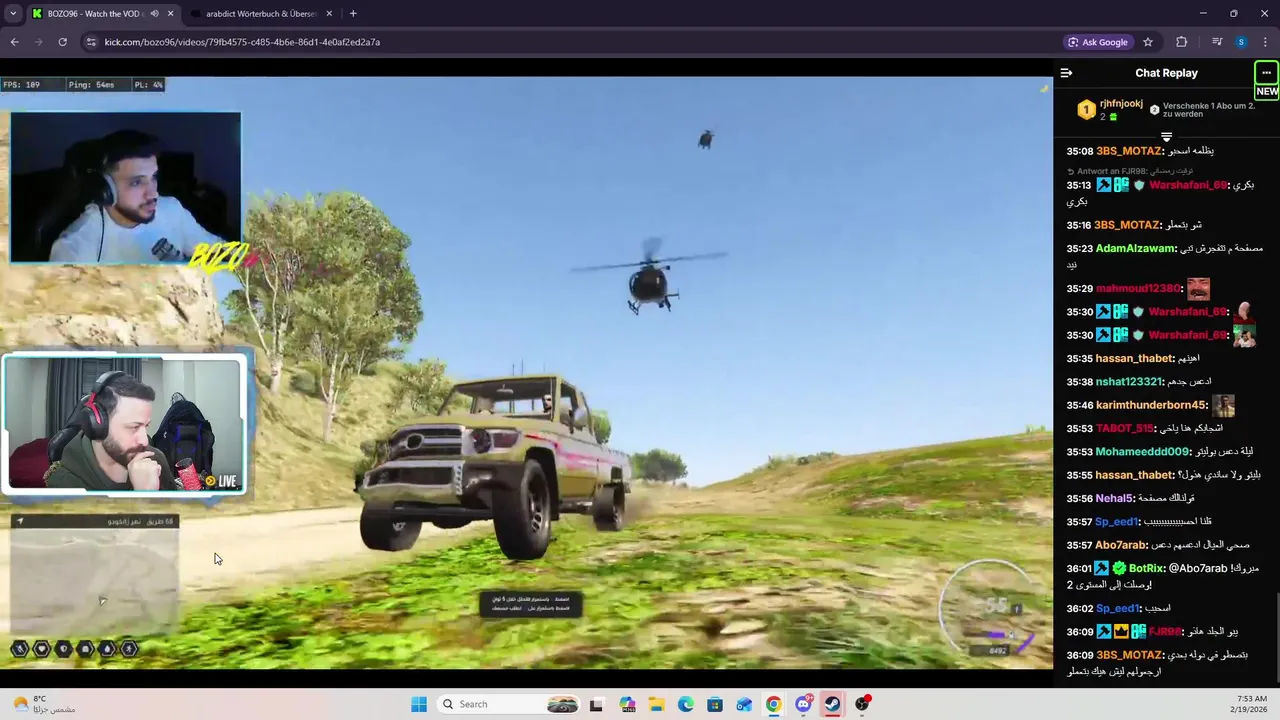Open Google Chrome from the taskbar
The height and width of the screenshot is (720, 1280).
[x=773, y=704]
